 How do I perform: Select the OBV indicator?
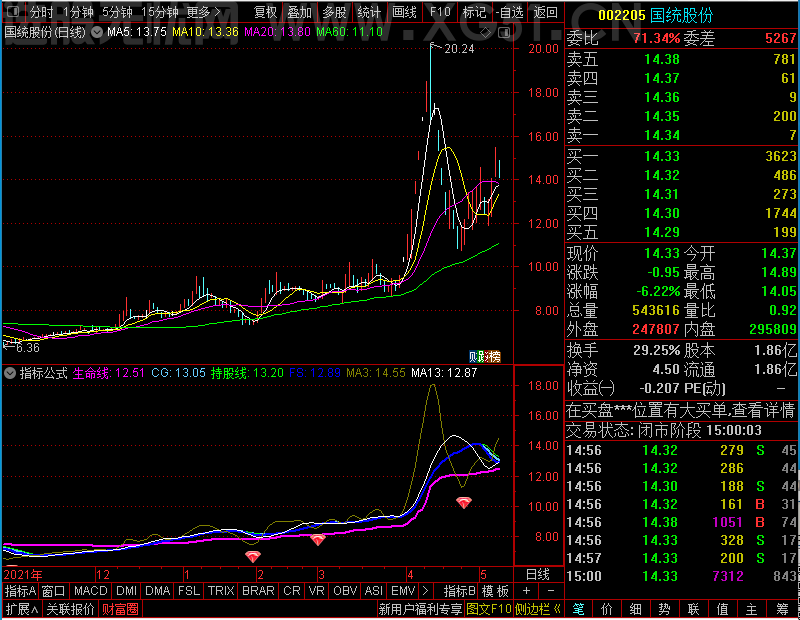pos(345,591)
